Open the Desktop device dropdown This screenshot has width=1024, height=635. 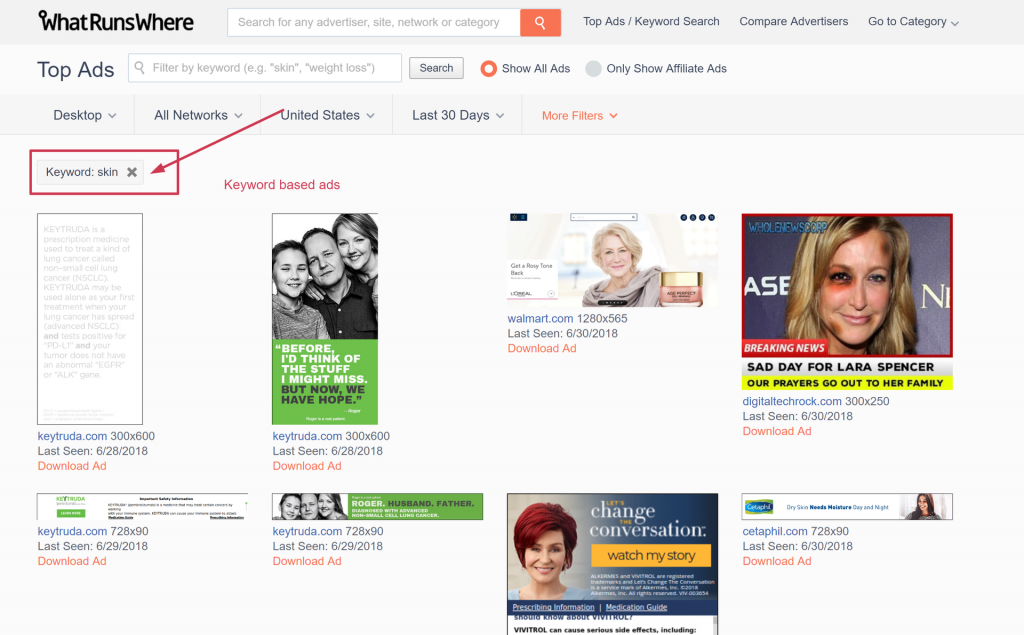pyautogui.click(x=85, y=115)
